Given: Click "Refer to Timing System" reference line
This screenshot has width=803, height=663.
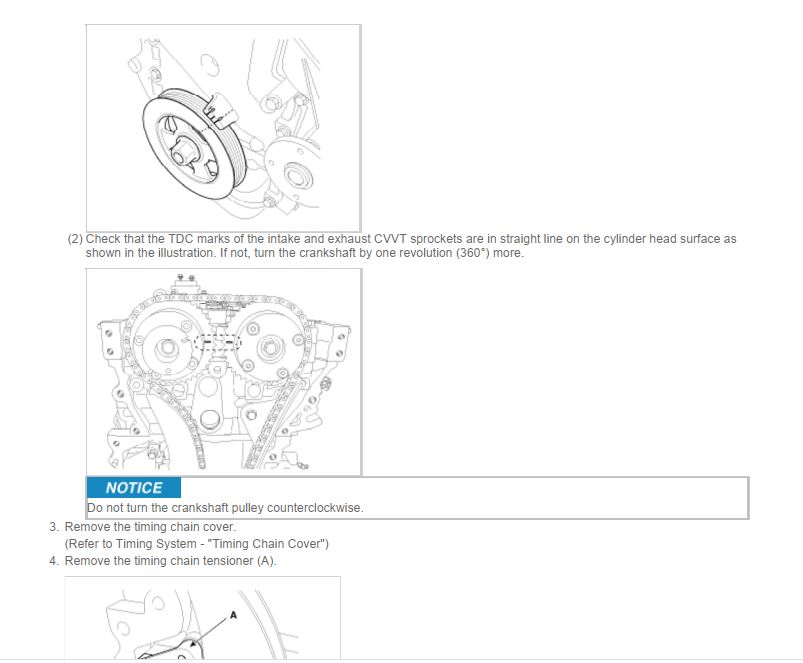Looking at the screenshot, I should 197,544.
